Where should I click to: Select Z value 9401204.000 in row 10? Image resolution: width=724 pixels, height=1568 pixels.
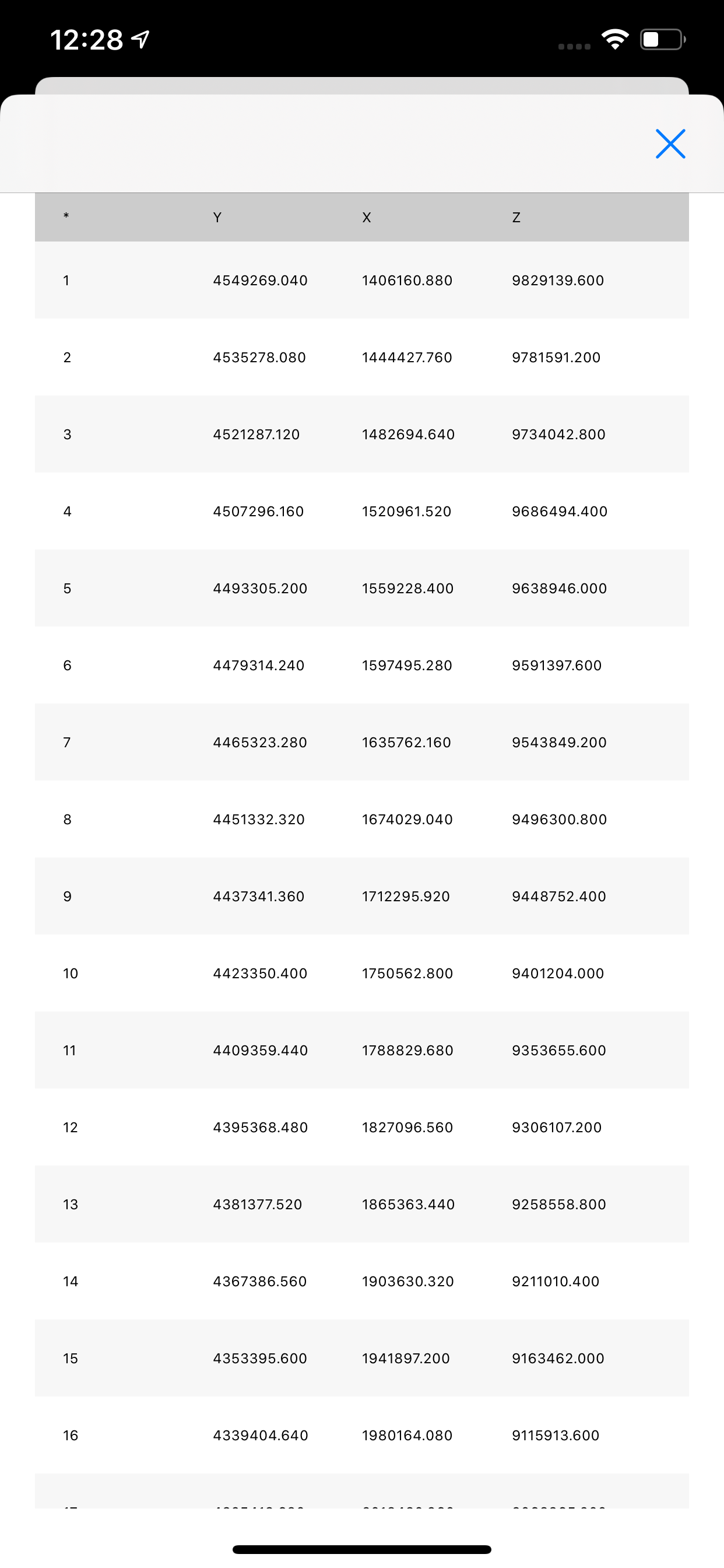click(x=558, y=974)
